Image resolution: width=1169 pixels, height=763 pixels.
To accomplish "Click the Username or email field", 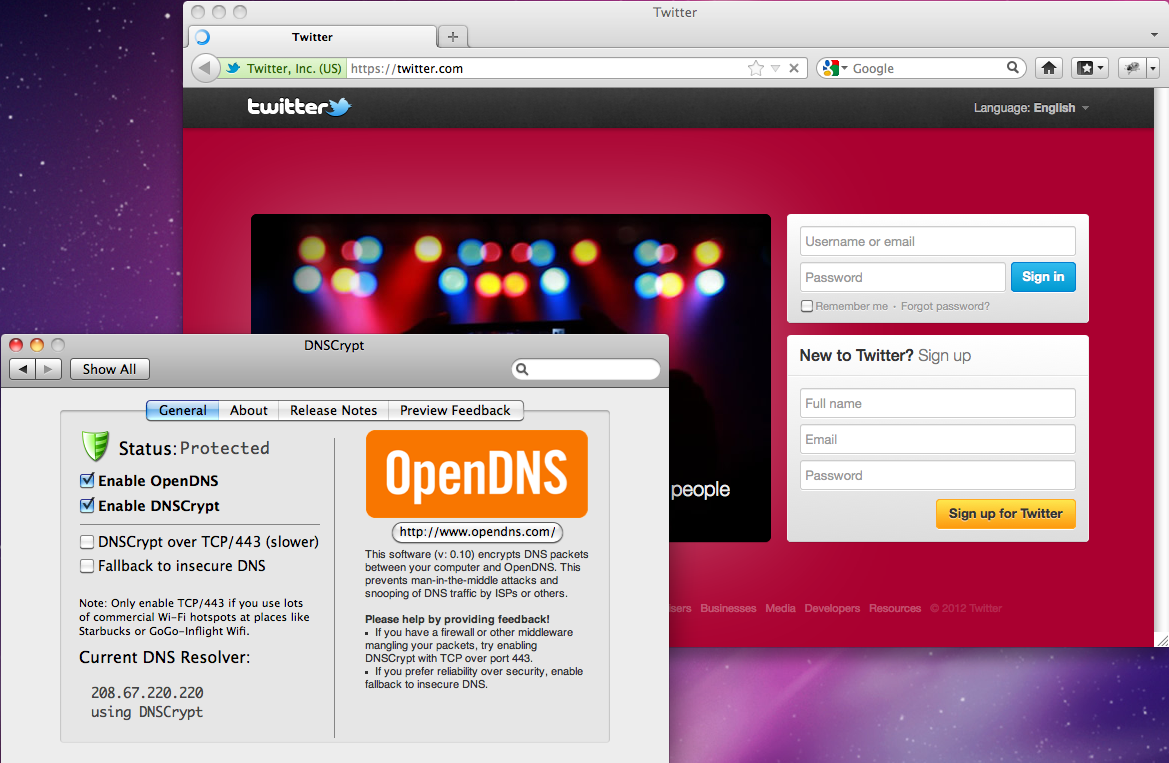I will pyautogui.click(x=937, y=241).
